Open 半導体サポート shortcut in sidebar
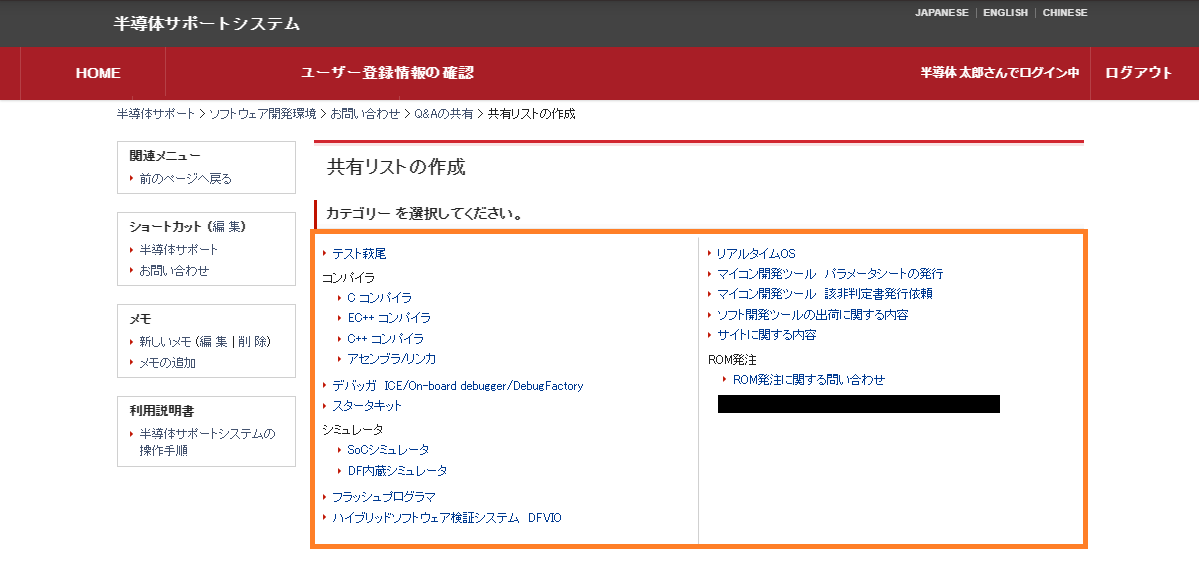The height and width of the screenshot is (583, 1199). 178,249
